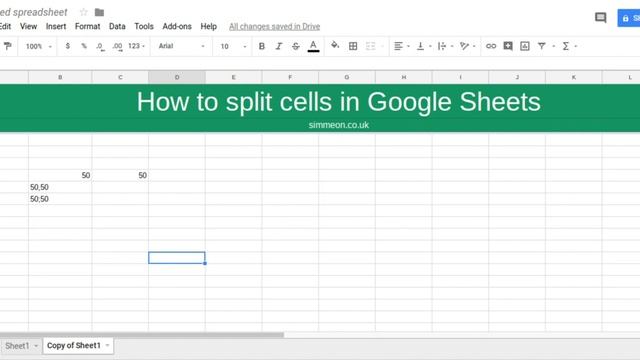Open the Sheet1 tab dropdown arrow
The image size is (640, 360).
[x=36, y=346]
